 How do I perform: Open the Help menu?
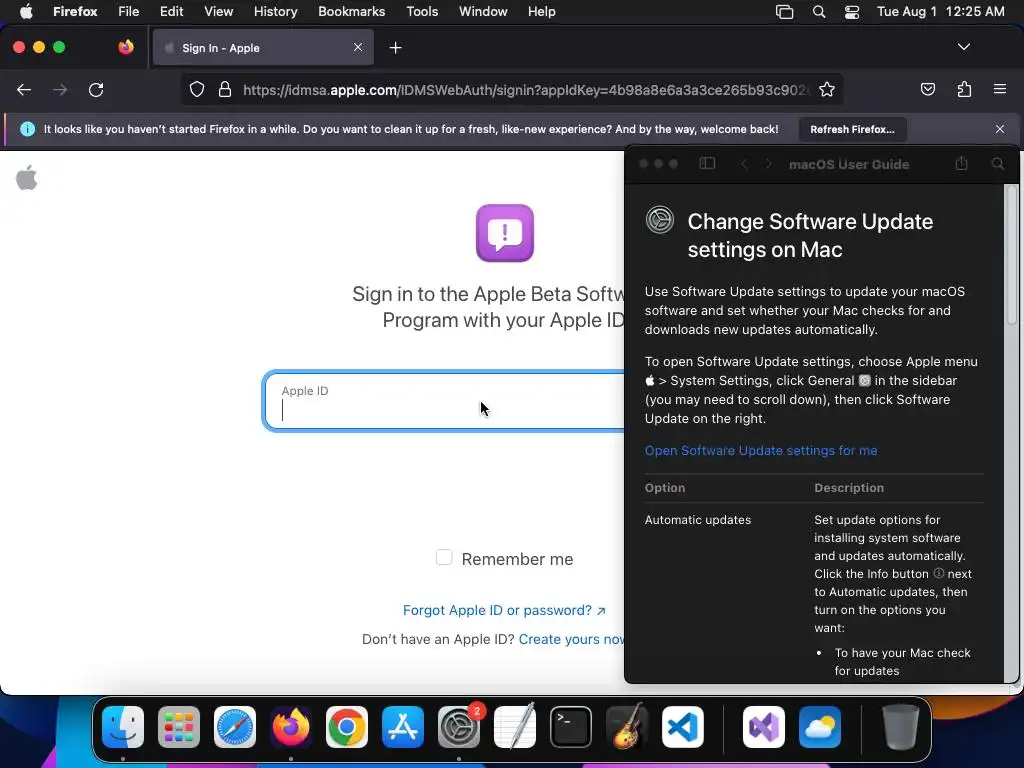point(541,12)
